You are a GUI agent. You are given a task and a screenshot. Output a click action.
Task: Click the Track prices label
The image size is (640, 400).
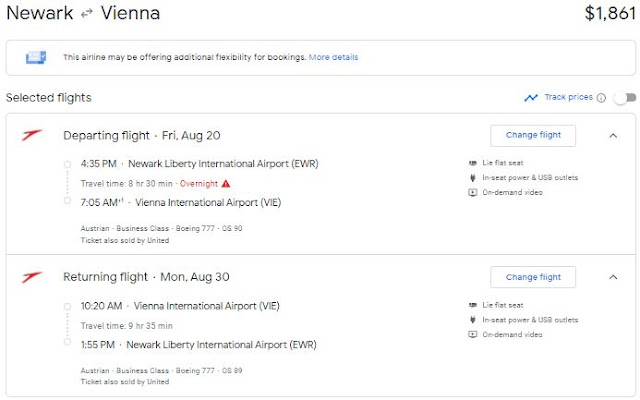568,98
